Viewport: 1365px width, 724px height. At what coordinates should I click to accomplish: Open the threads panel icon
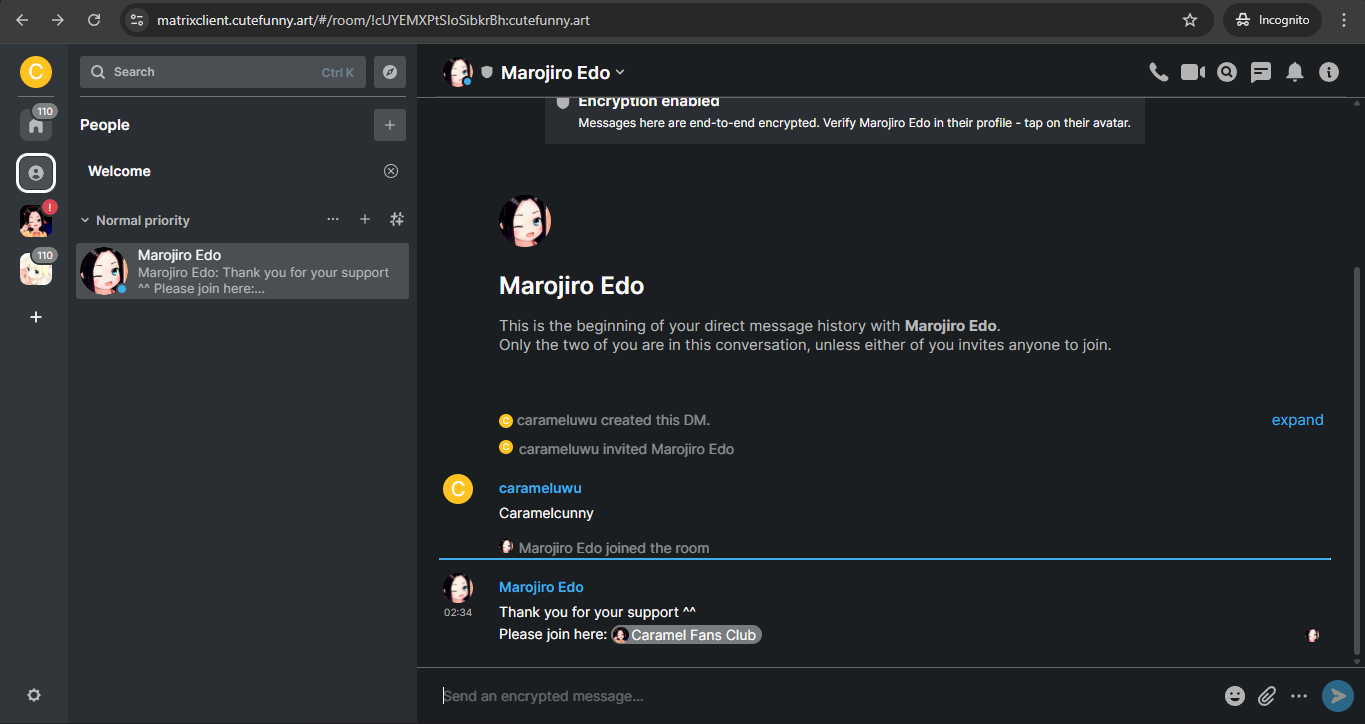pyautogui.click(x=1261, y=72)
